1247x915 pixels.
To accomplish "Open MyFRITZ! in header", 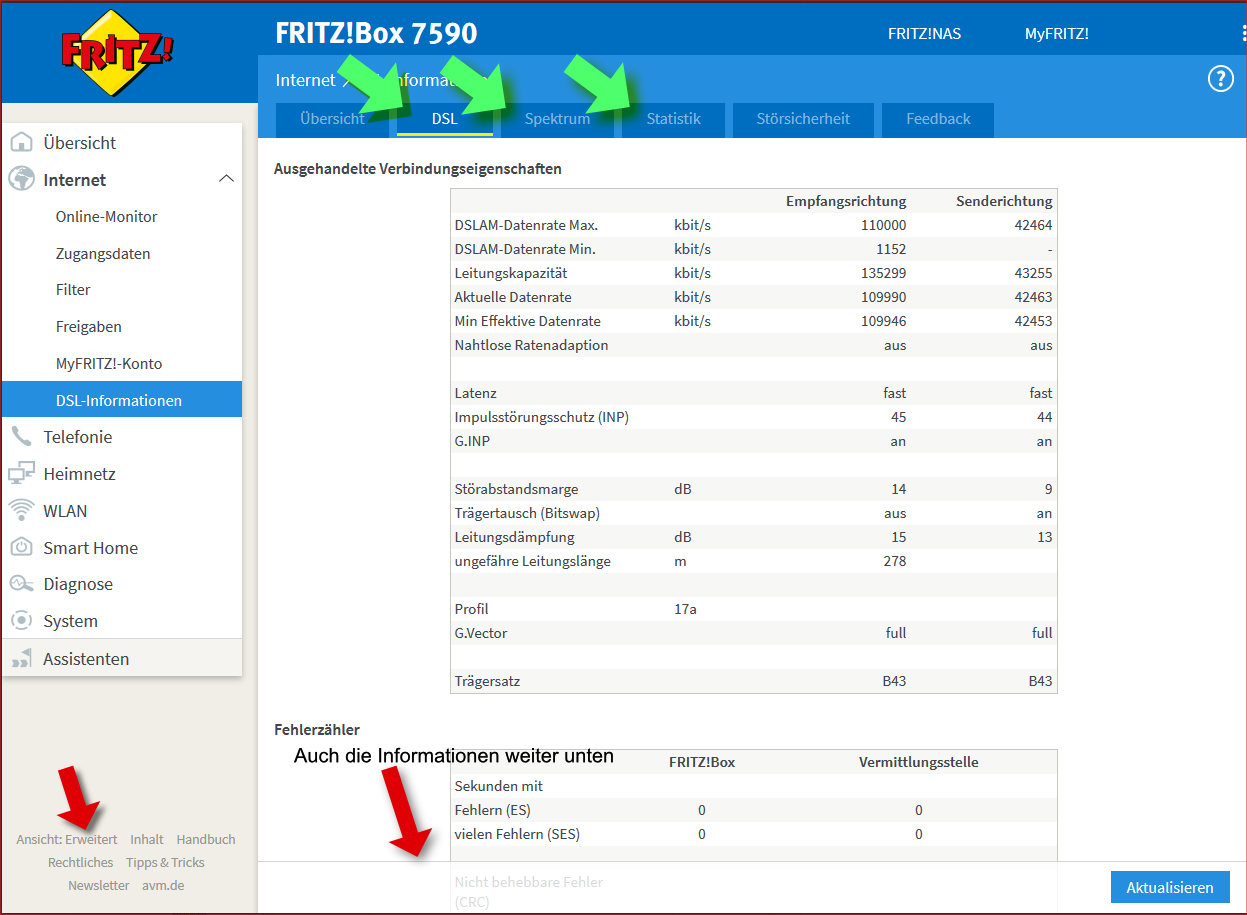I will pos(1056,33).
